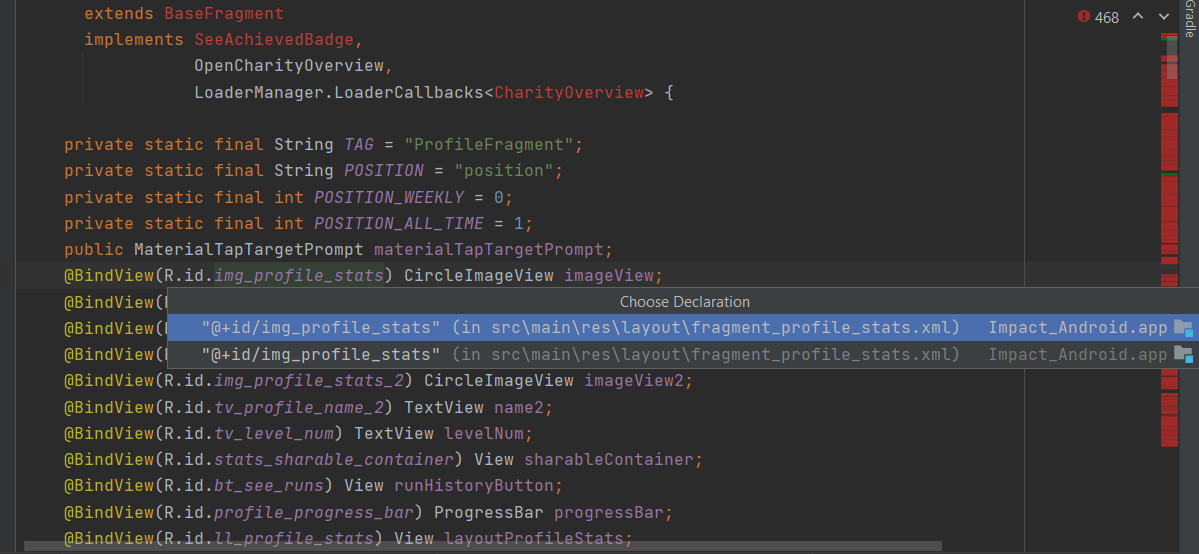
Task: Open the 468 errors inspection indicator
Action: [1097, 17]
